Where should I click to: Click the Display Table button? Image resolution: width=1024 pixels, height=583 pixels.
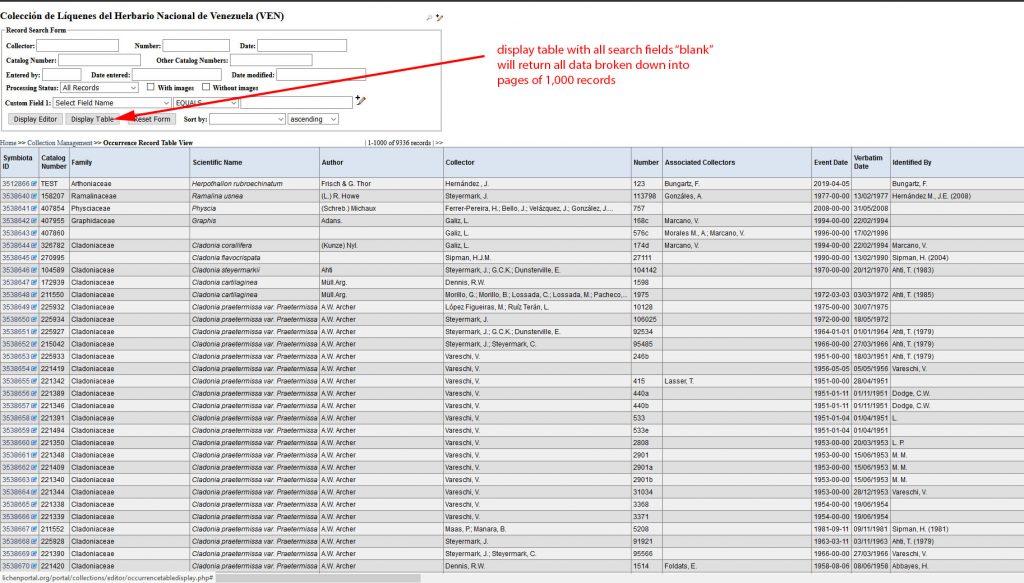92,119
